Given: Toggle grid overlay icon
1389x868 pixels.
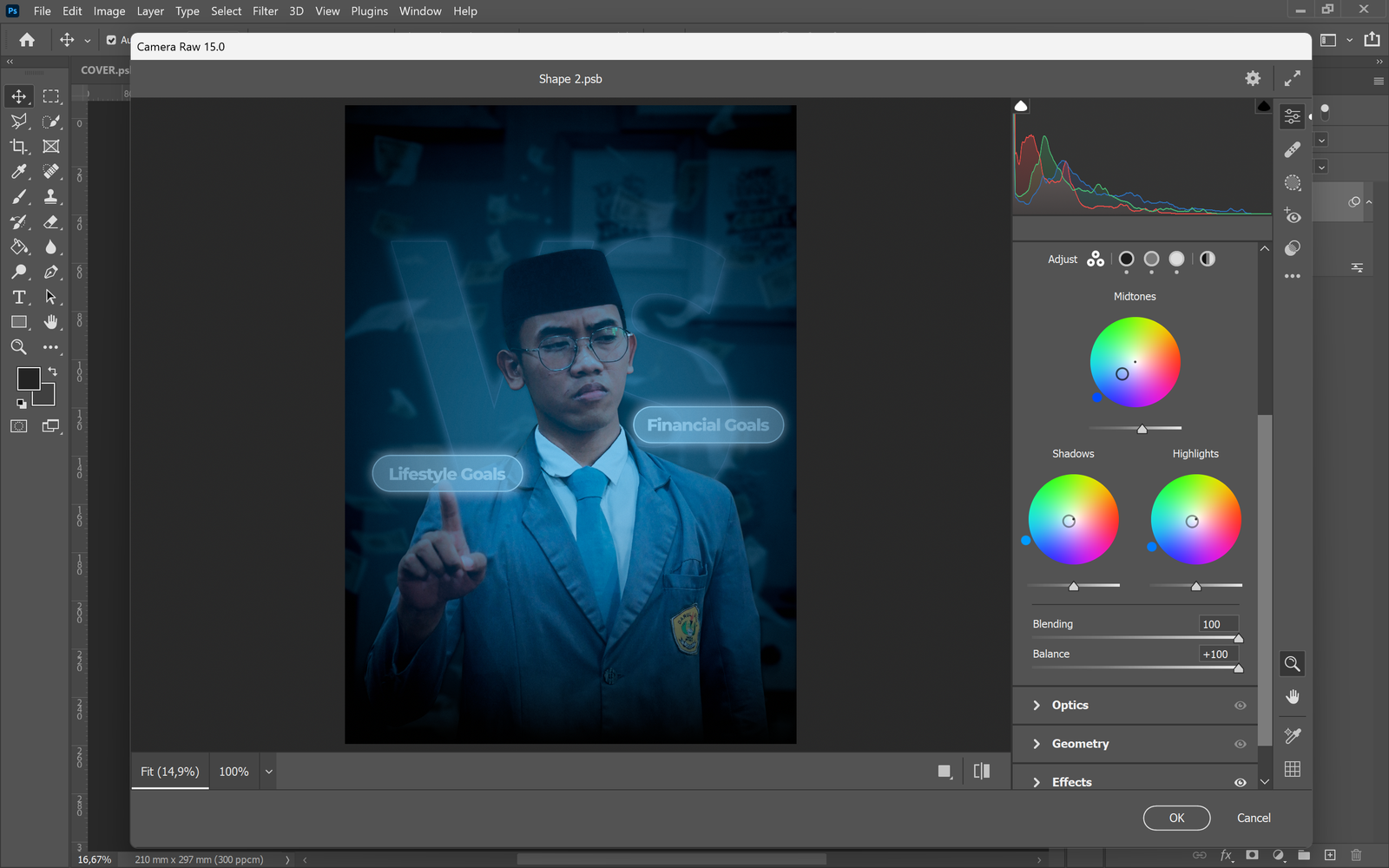Looking at the screenshot, I should pyautogui.click(x=1293, y=769).
